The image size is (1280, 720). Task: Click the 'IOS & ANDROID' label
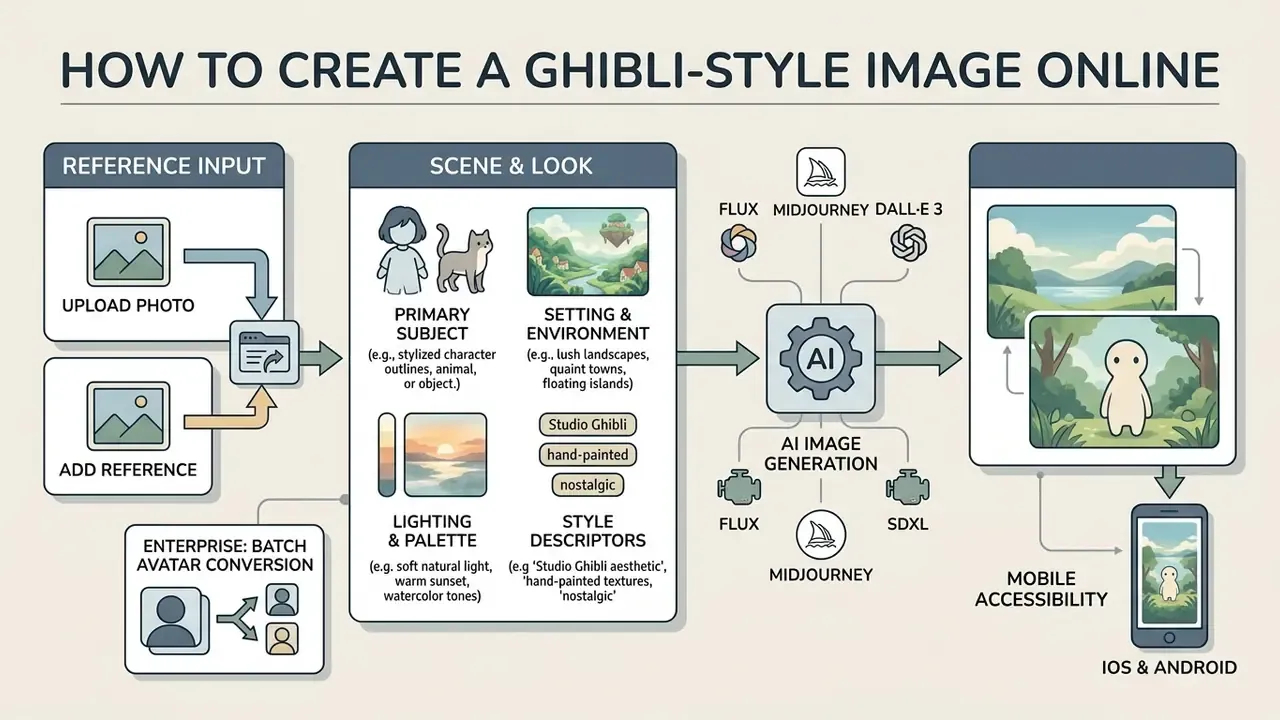(1168, 667)
